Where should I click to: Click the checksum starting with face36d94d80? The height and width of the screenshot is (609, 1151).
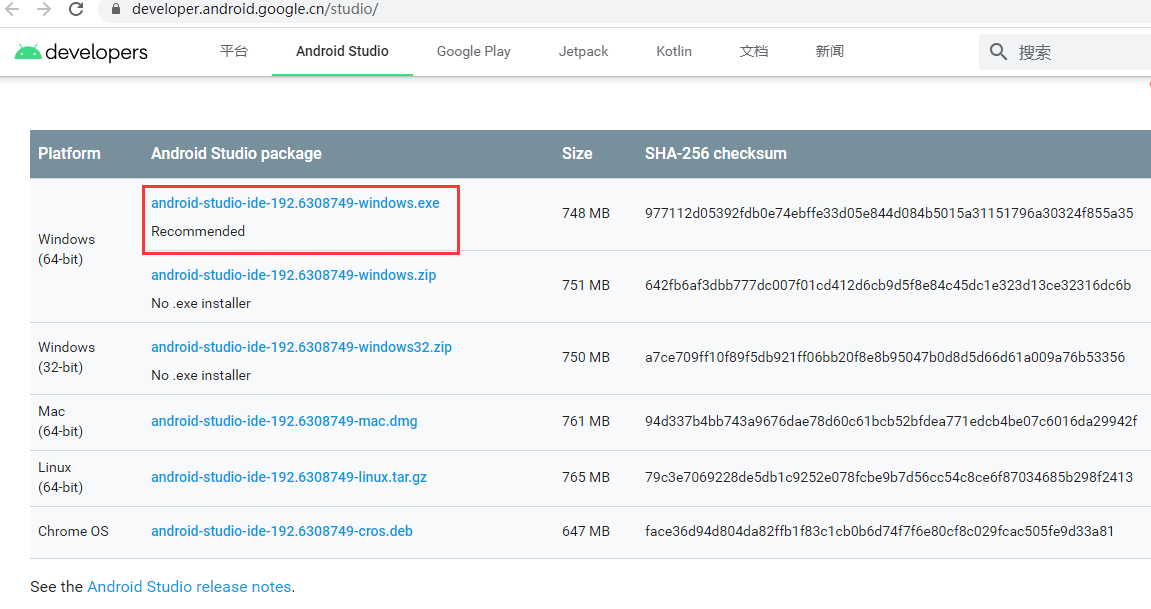(x=879, y=531)
